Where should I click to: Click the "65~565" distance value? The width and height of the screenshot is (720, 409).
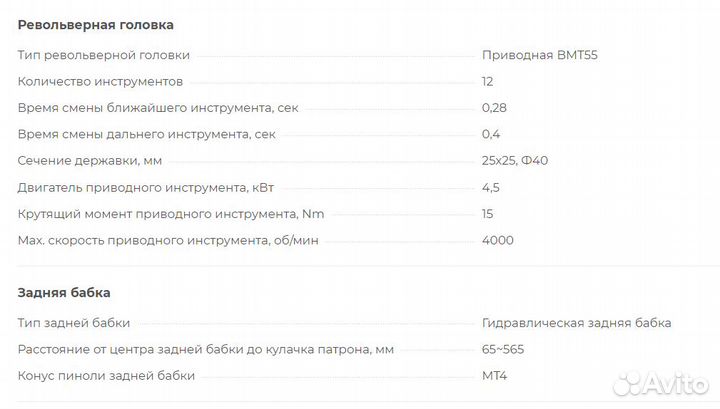coord(503,349)
